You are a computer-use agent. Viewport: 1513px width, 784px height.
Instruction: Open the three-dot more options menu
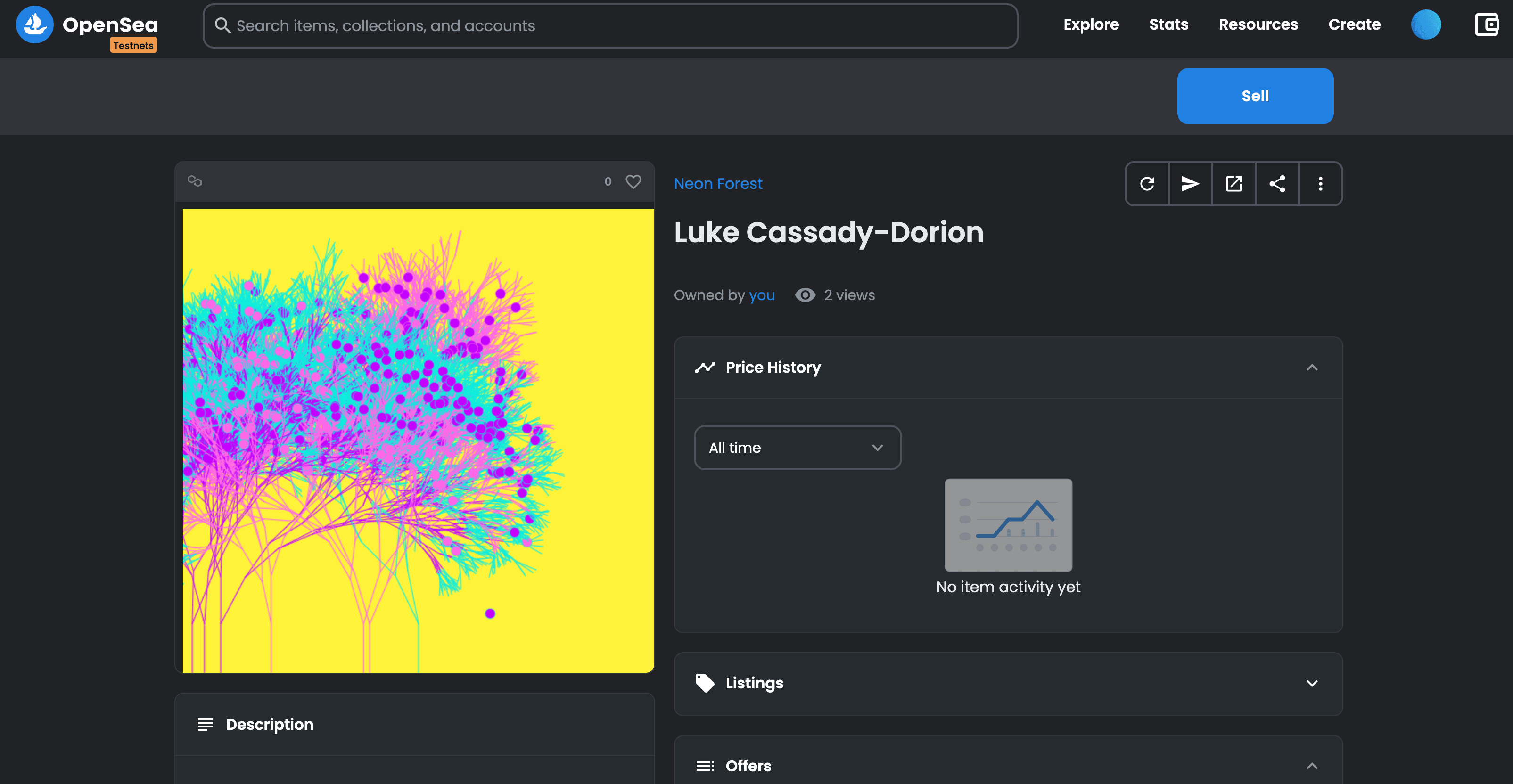pyautogui.click(x=1320, y=184)
